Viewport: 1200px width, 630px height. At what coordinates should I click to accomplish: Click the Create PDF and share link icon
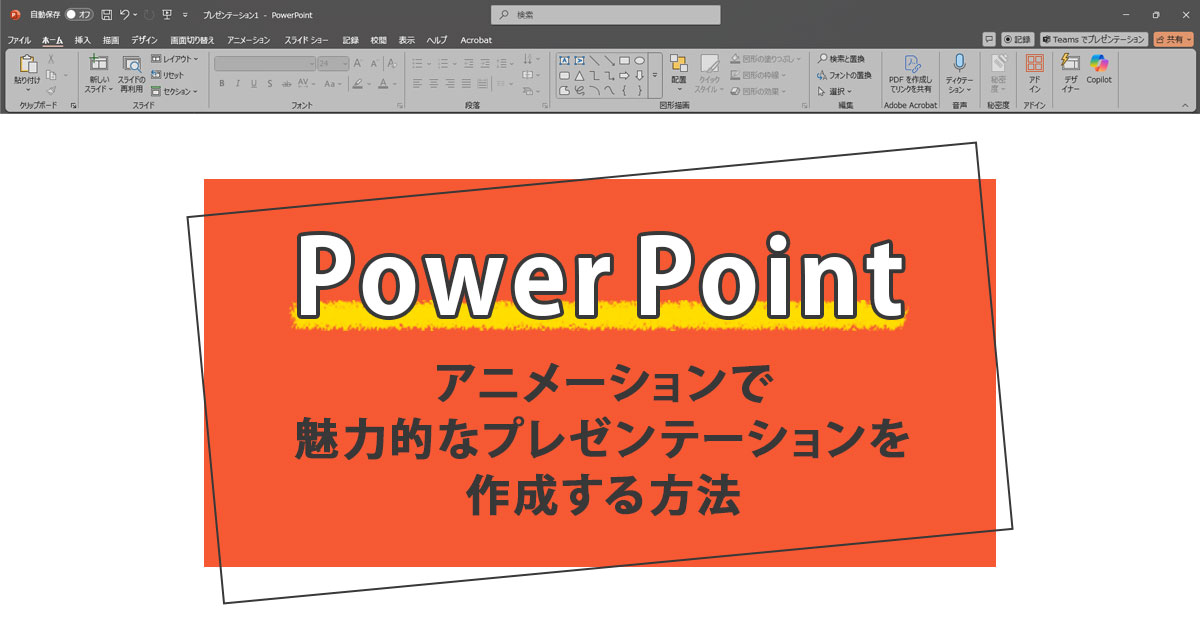911,64
